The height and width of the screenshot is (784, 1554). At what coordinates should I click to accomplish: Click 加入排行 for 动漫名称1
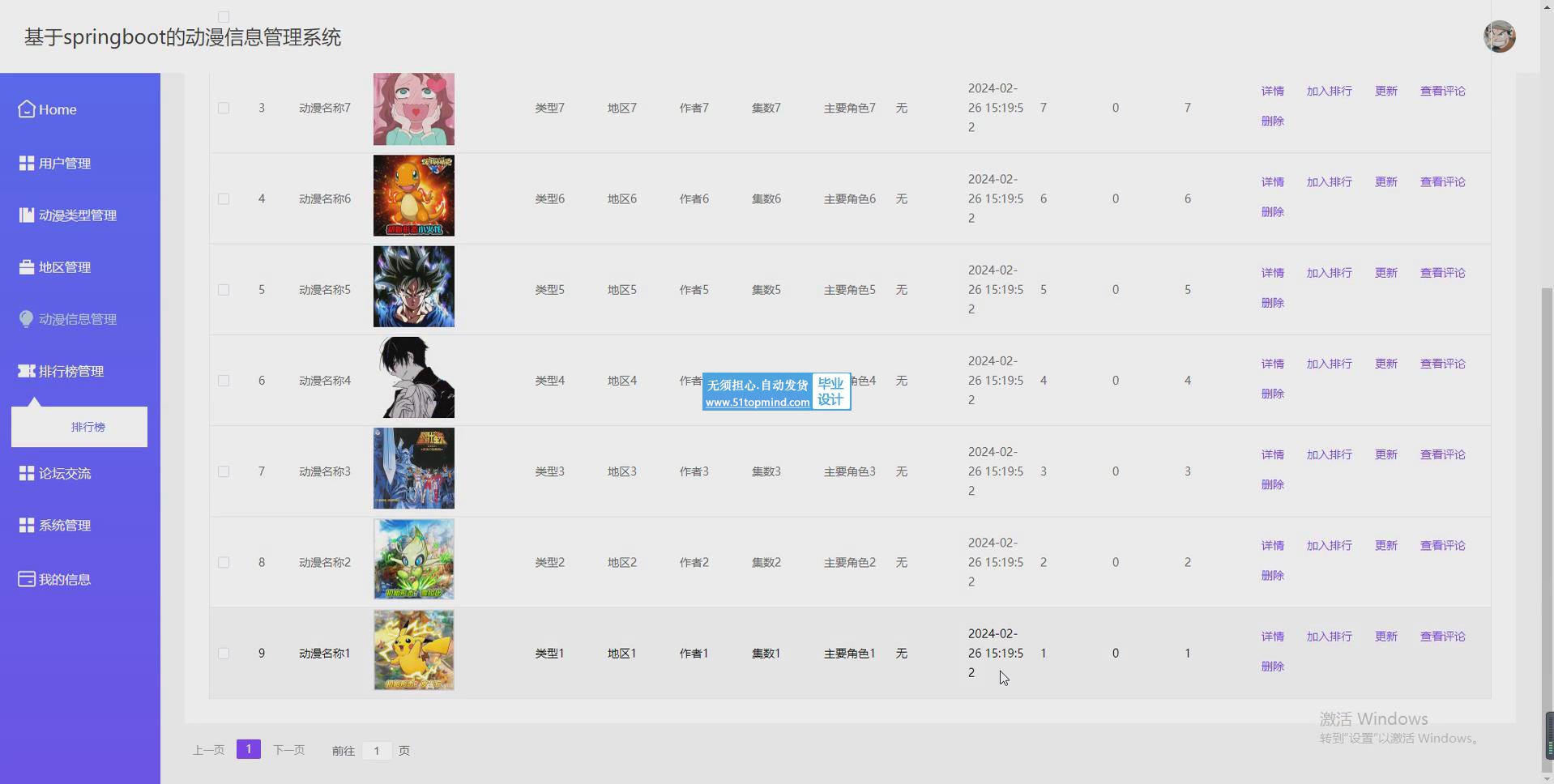(x=1329, y=636)
